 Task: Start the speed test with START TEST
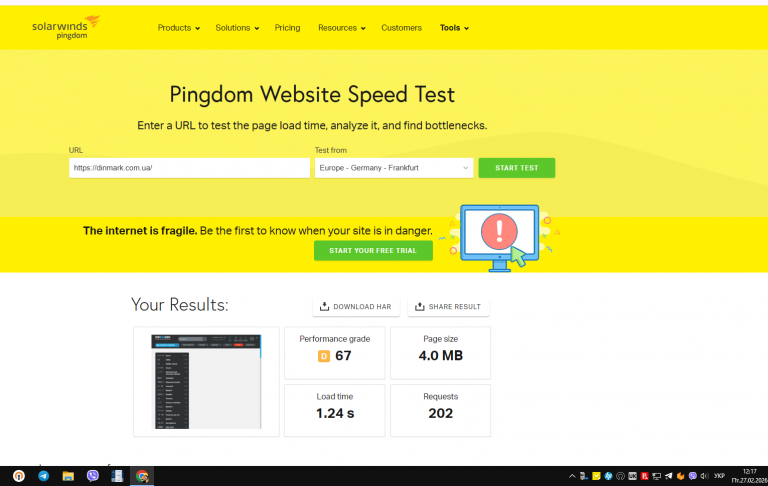click(517, 168)
